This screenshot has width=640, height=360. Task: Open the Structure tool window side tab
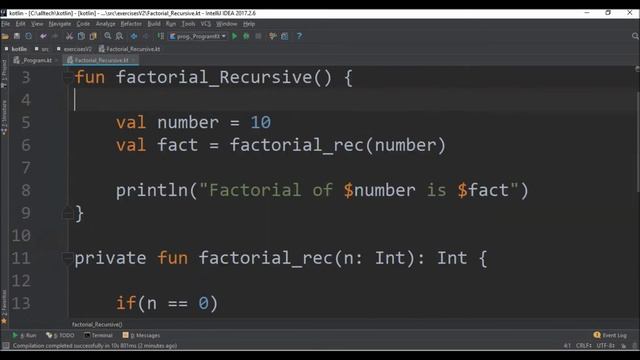pos(4,118)
